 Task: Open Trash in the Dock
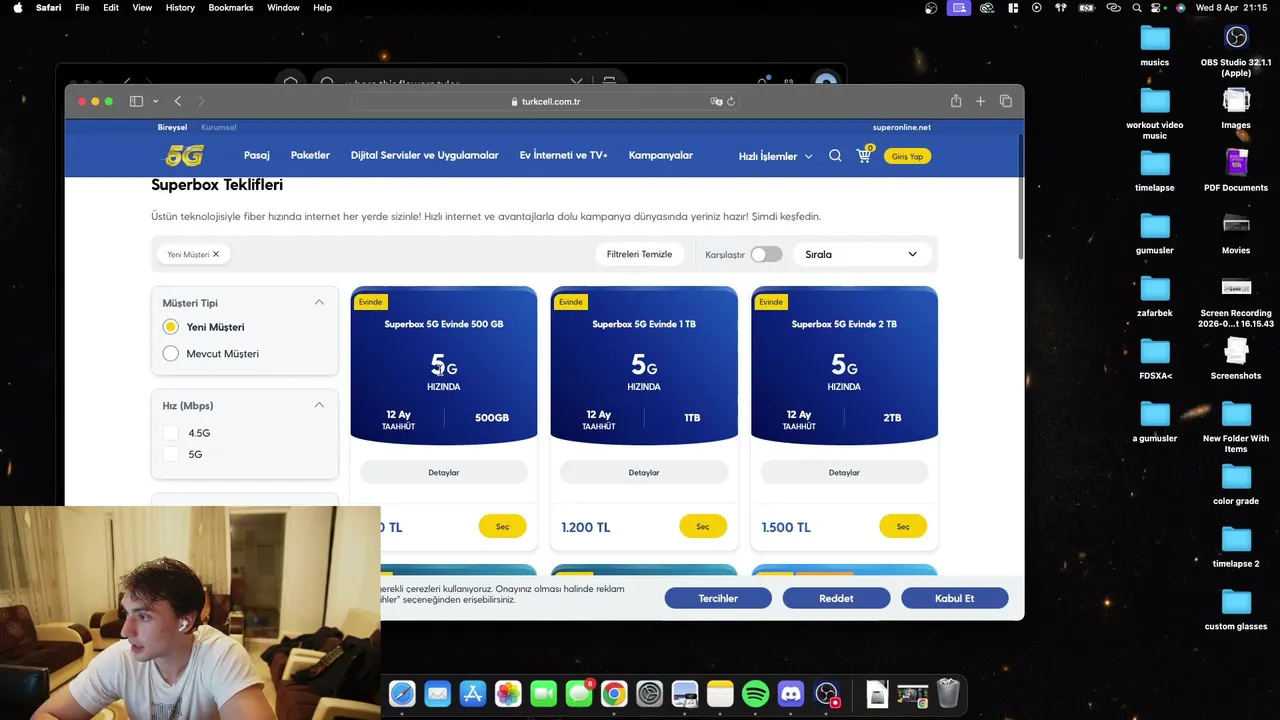[x=948, y=693]
